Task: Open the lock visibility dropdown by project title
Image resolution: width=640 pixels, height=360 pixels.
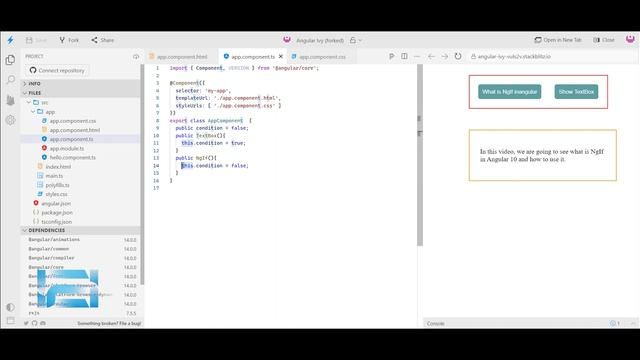Action: pyautogui.click(x=356, y=40)
